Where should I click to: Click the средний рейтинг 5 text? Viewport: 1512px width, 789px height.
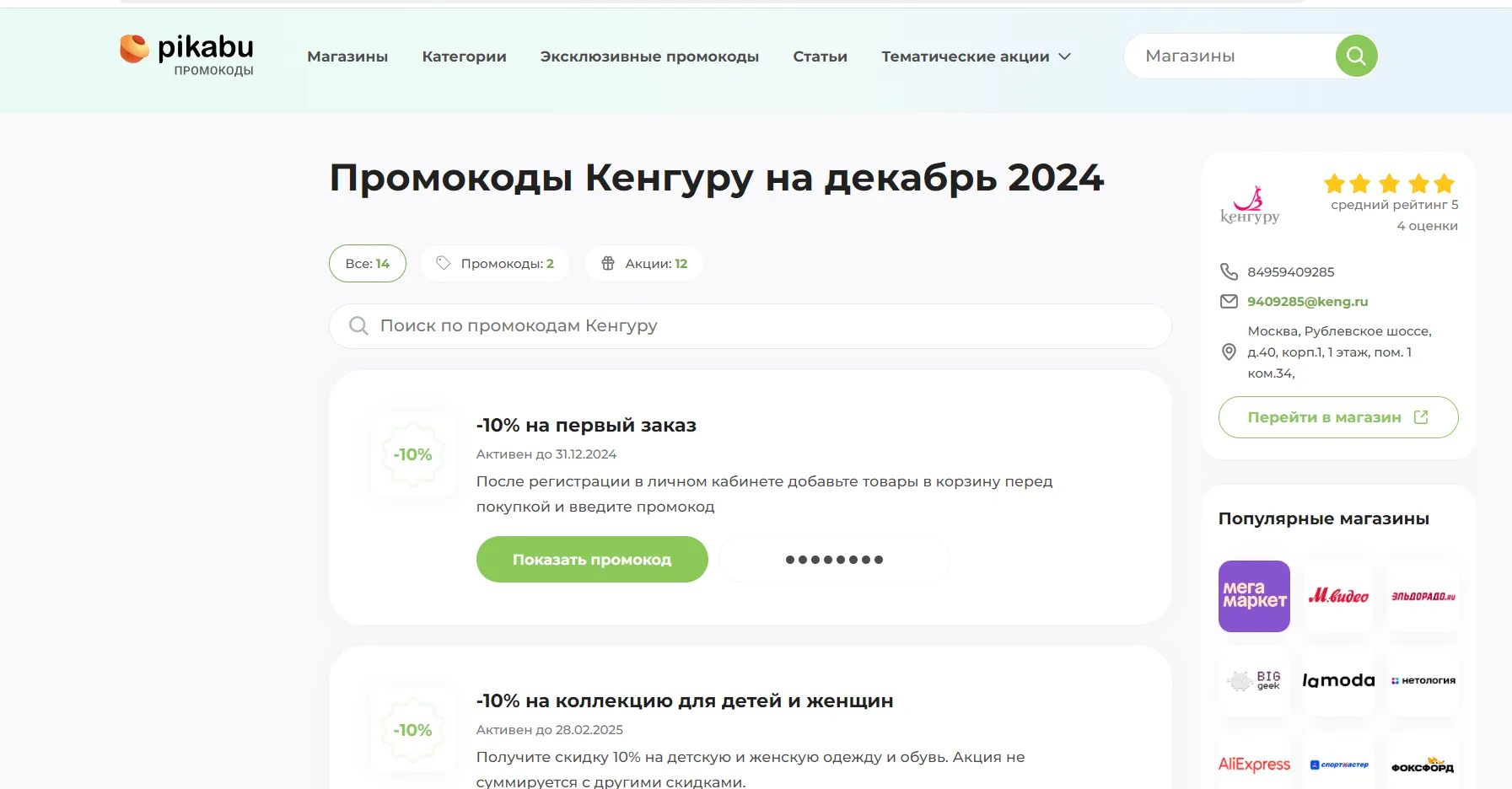[x=1394, y=204]
